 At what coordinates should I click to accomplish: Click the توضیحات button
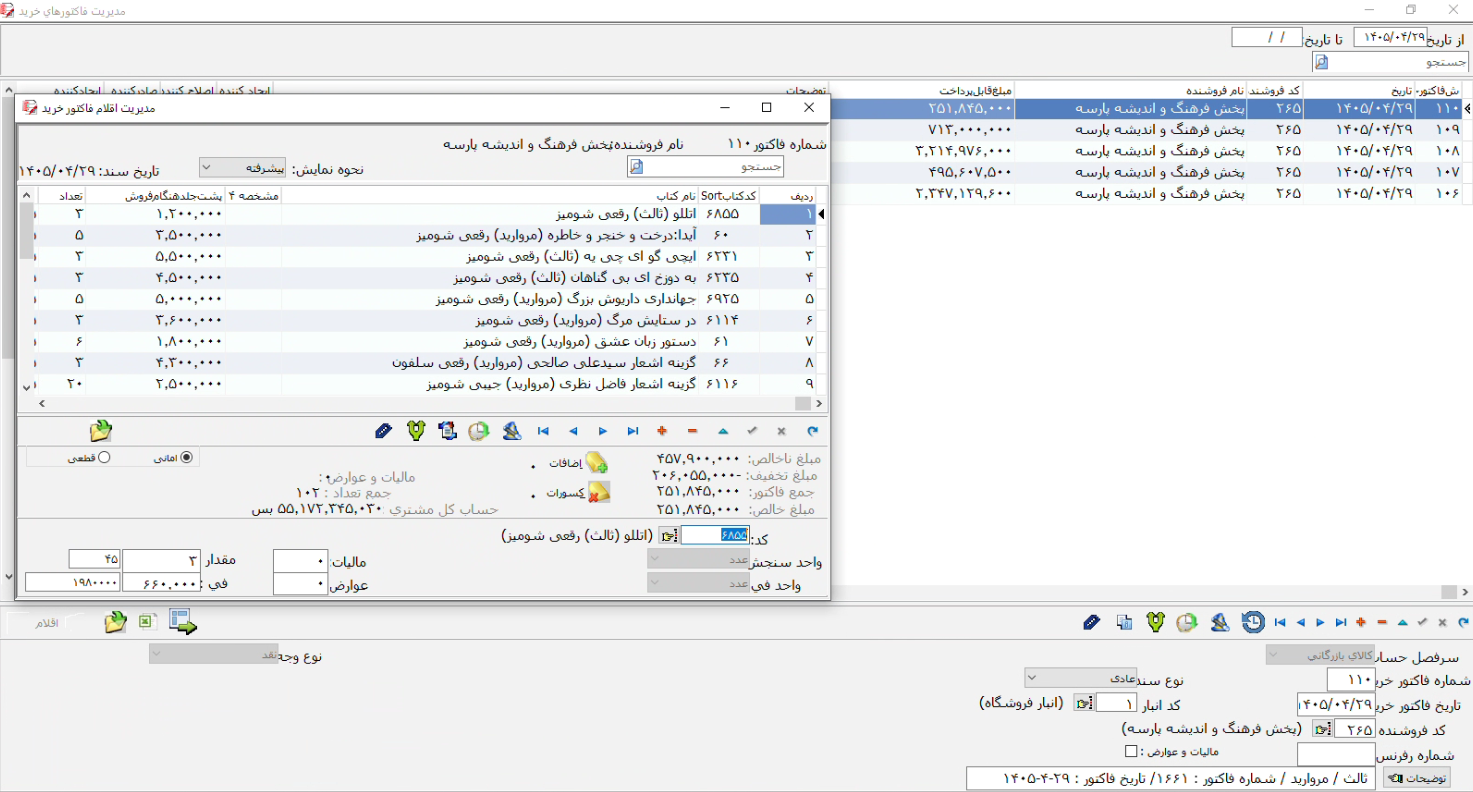[x=1416, y=778]
